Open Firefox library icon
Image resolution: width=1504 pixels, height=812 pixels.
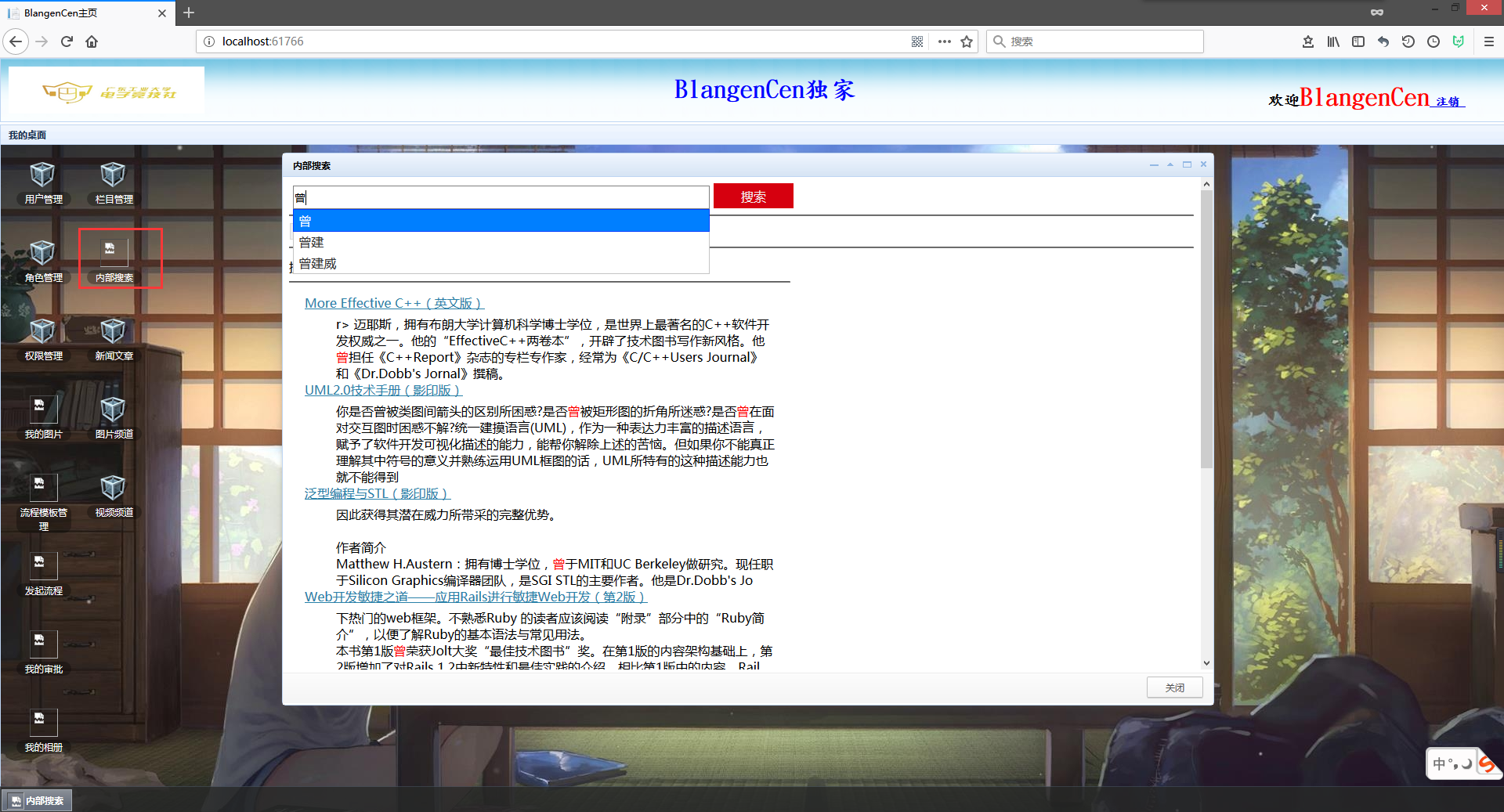coord(1333,42)
